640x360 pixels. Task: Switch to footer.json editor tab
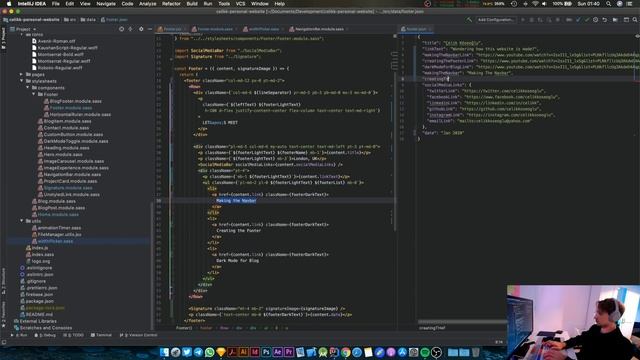(x=416, y=29)
